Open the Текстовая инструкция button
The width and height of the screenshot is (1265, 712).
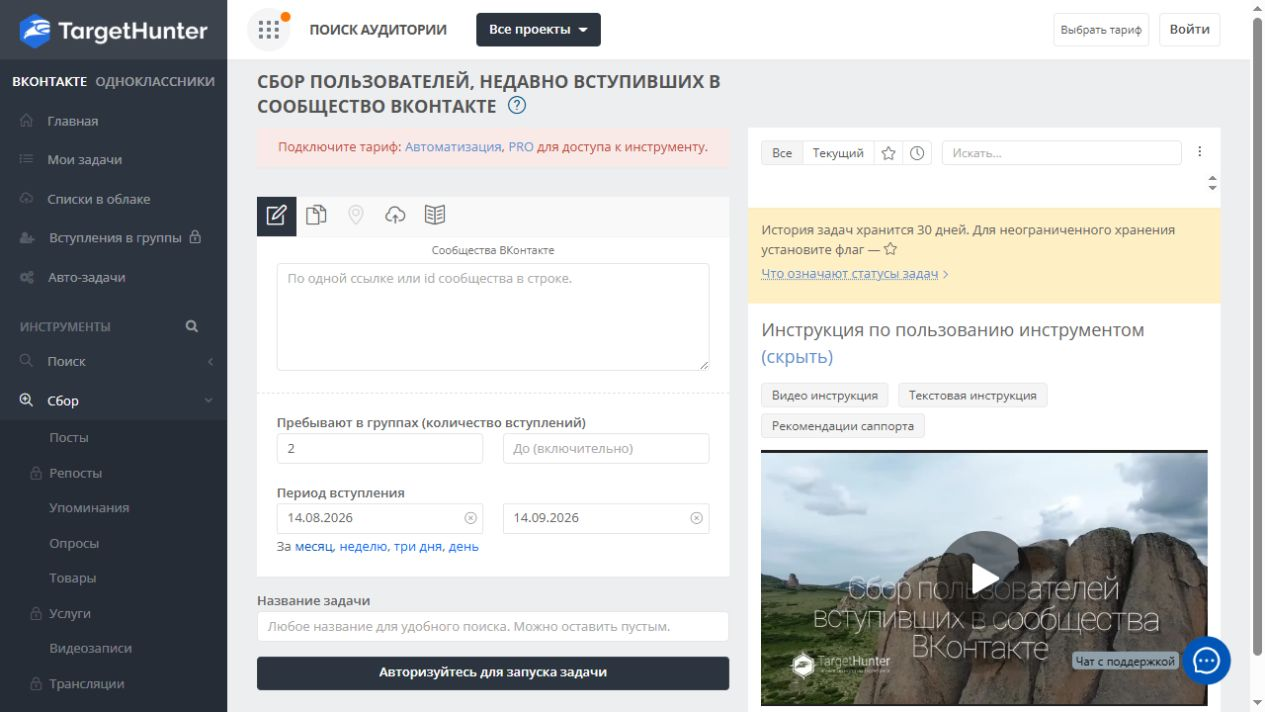[973, 395]
